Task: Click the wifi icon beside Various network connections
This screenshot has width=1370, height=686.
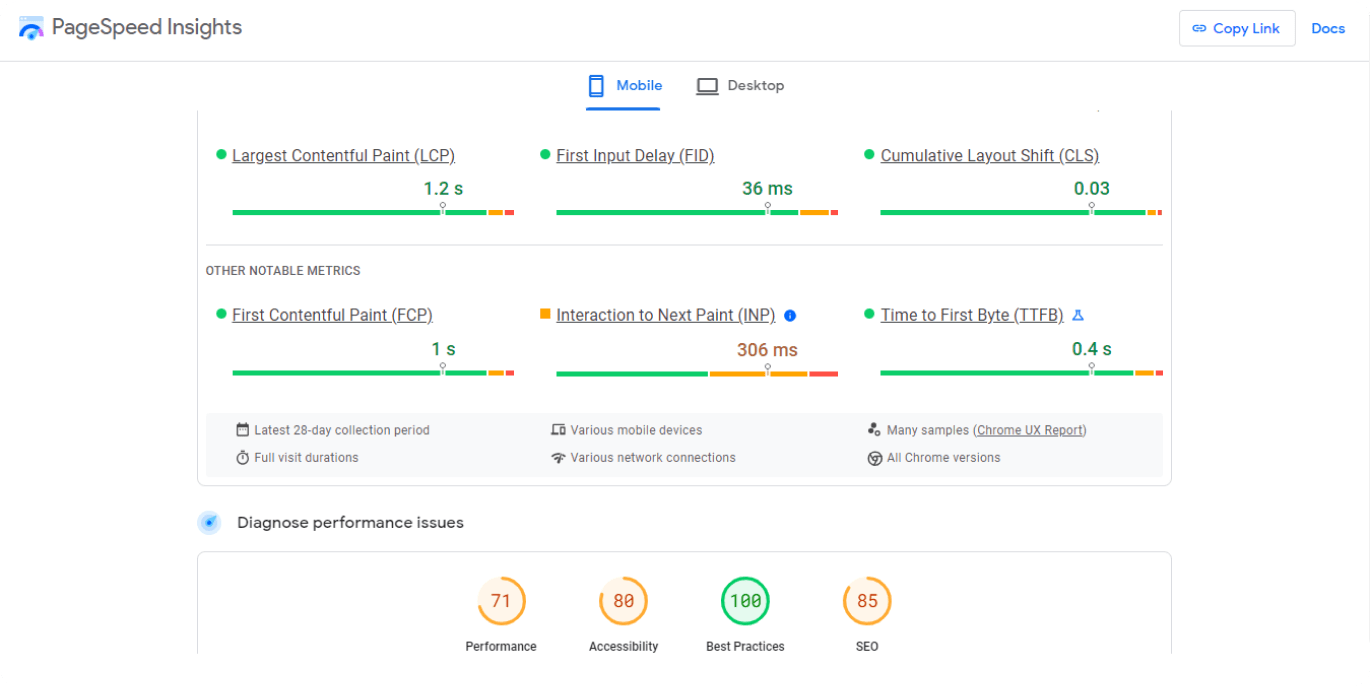Action: click(558, 458)
